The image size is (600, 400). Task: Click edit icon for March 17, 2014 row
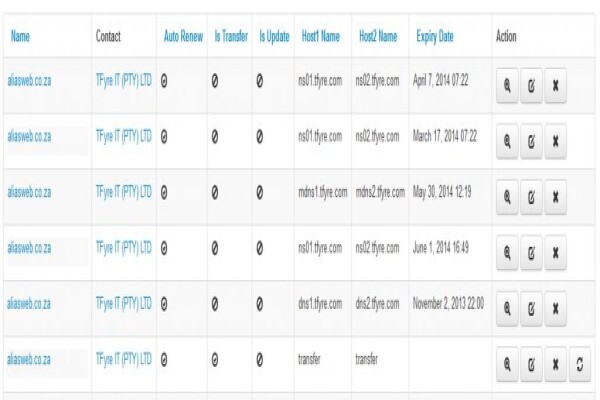click(x=531, y=142)
